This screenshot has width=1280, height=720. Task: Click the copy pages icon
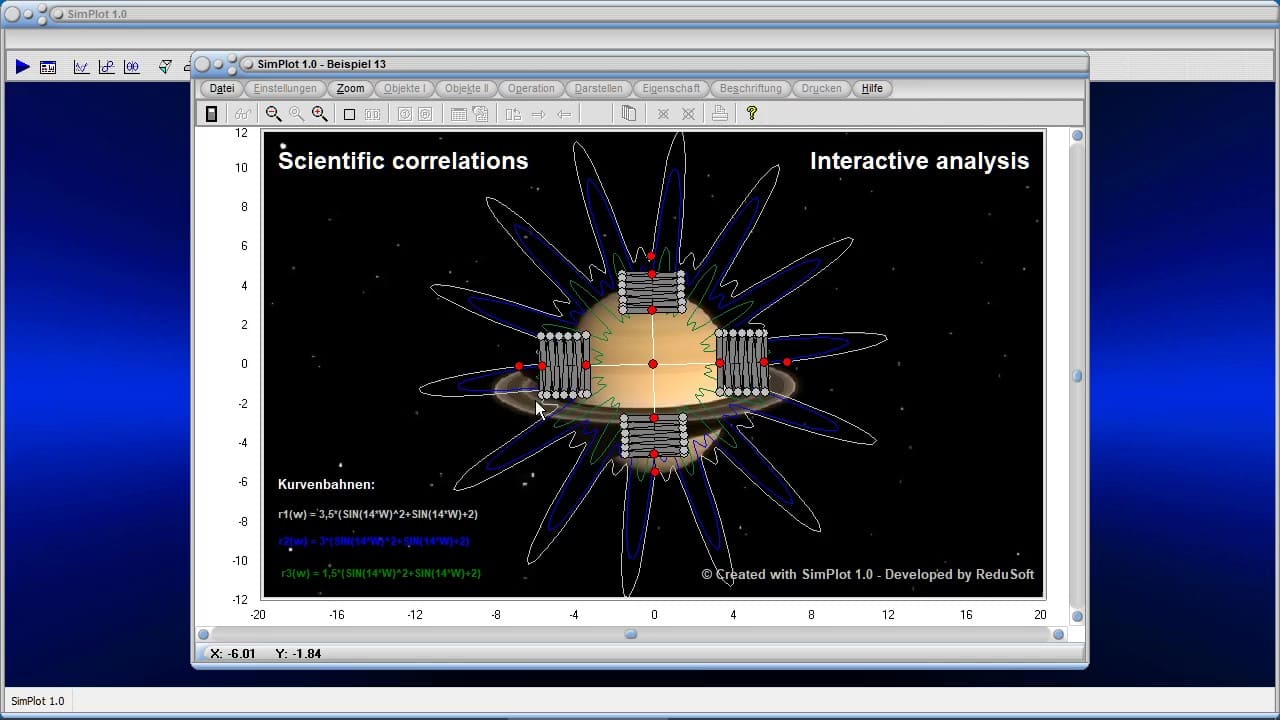pyautogui.click(x=628, y=114)
